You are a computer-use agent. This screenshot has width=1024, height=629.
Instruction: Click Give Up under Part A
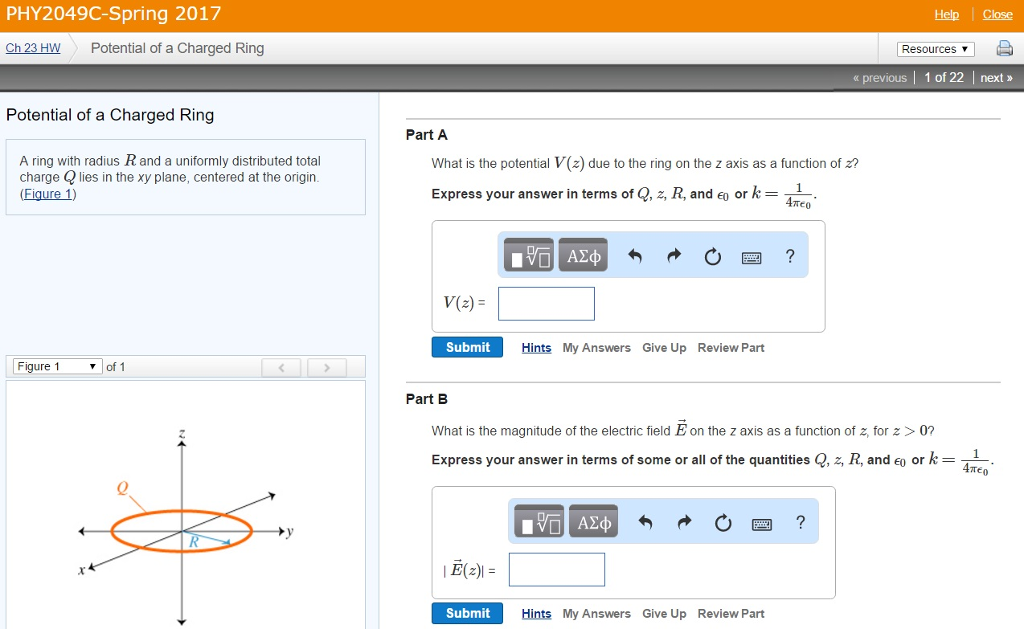pos(664,347)
